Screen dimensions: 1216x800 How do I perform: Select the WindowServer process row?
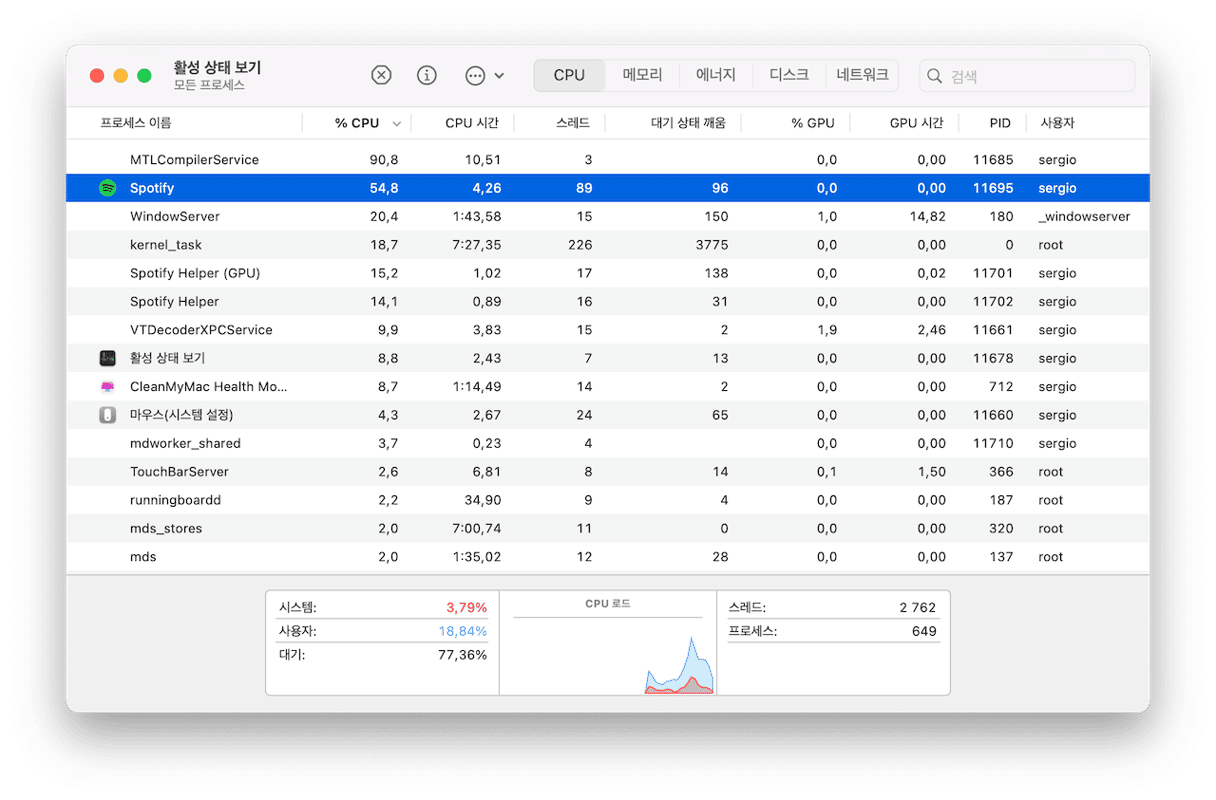(x=608, y=216)
